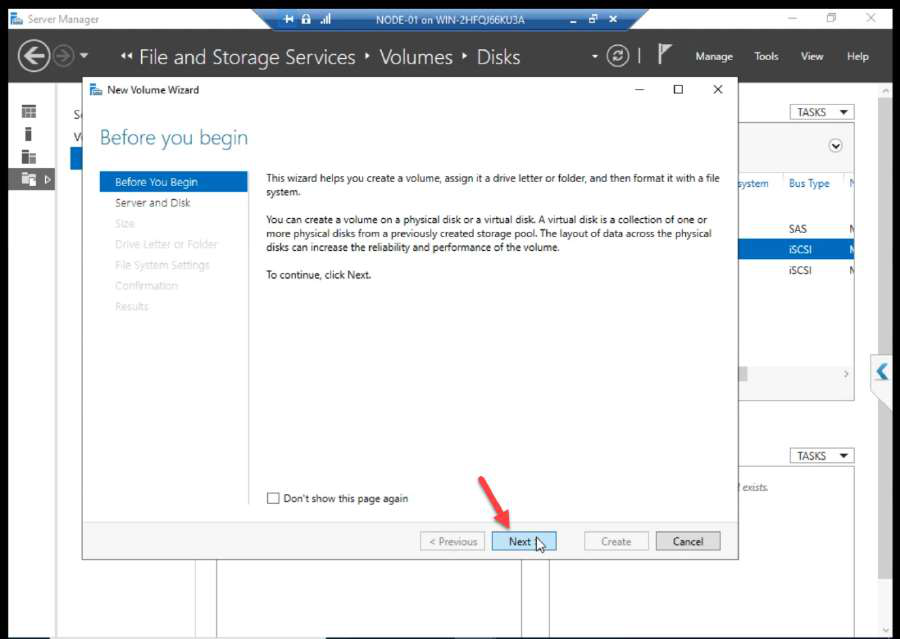The image size is (900, 639).
Task: Click the Next button in wizard
Action: (x=523, y=541)
